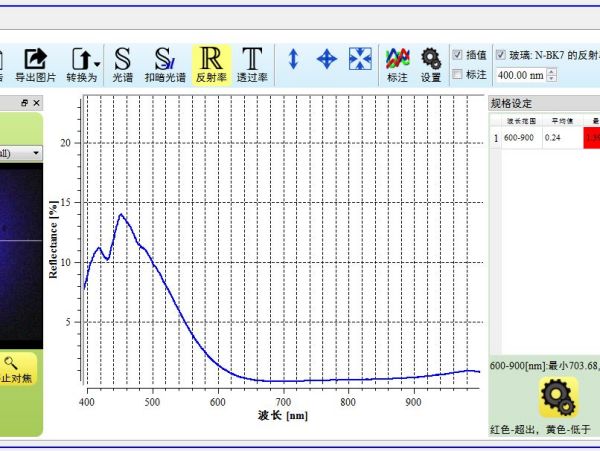Viewport: 600px width, 451px height.
Task: Open the 转换为 convert-to dropdown
Action: tap(82, 64)
